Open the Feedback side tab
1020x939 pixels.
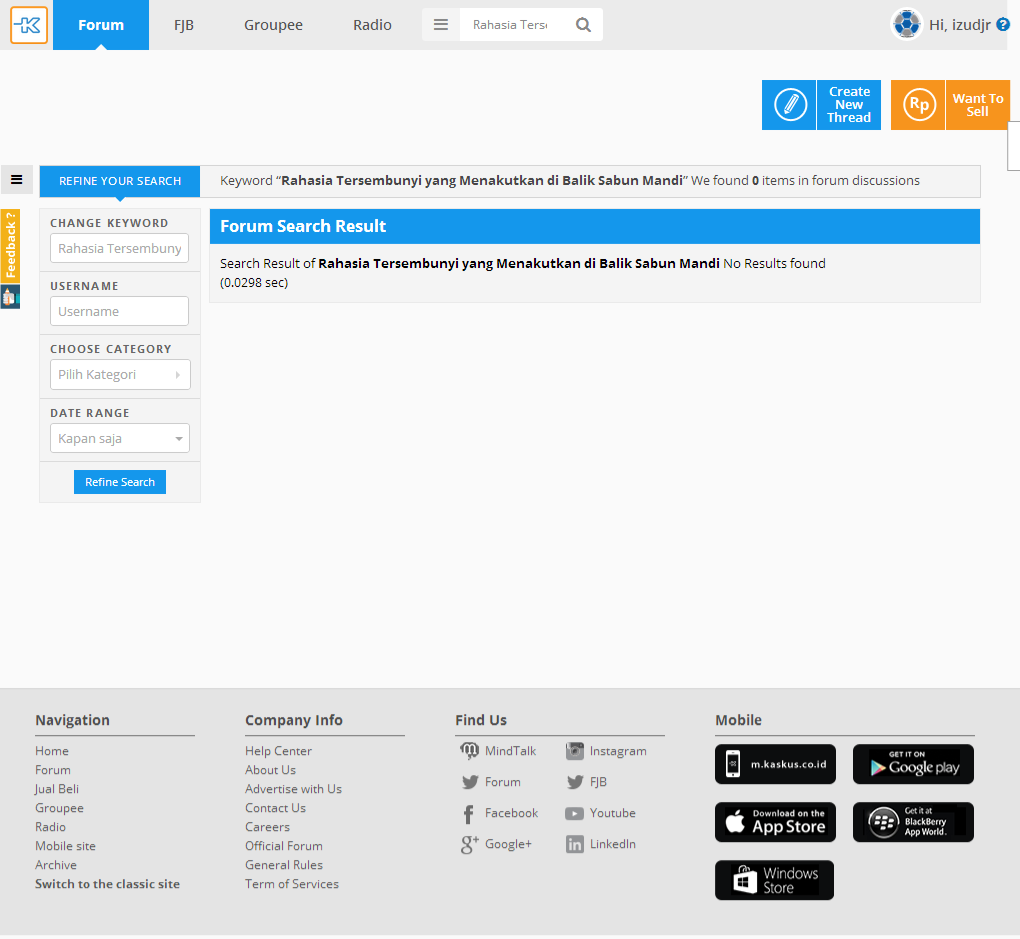tap(10, 246)
